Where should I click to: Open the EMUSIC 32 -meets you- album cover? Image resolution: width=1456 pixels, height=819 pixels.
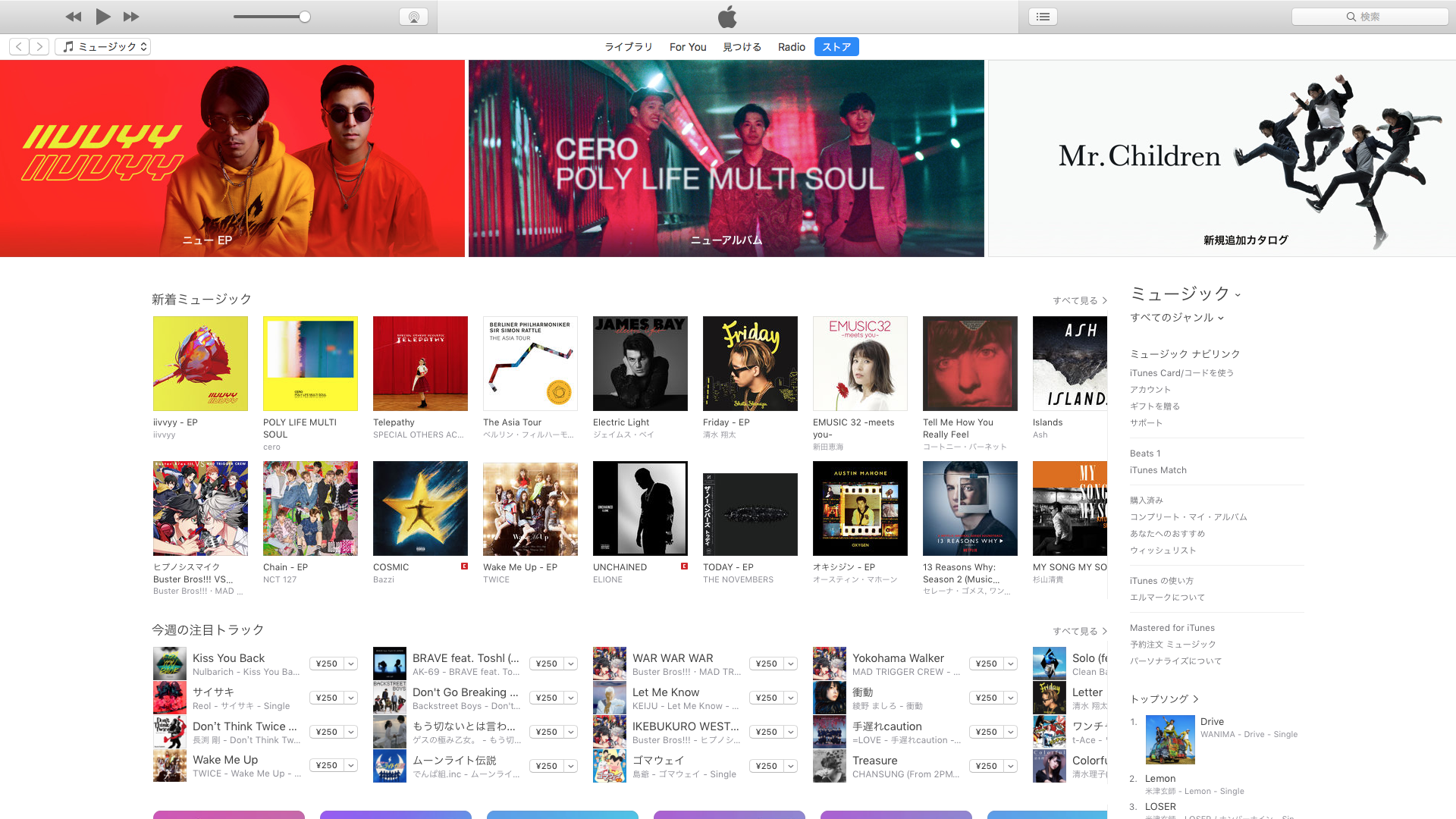click(860, 364)
